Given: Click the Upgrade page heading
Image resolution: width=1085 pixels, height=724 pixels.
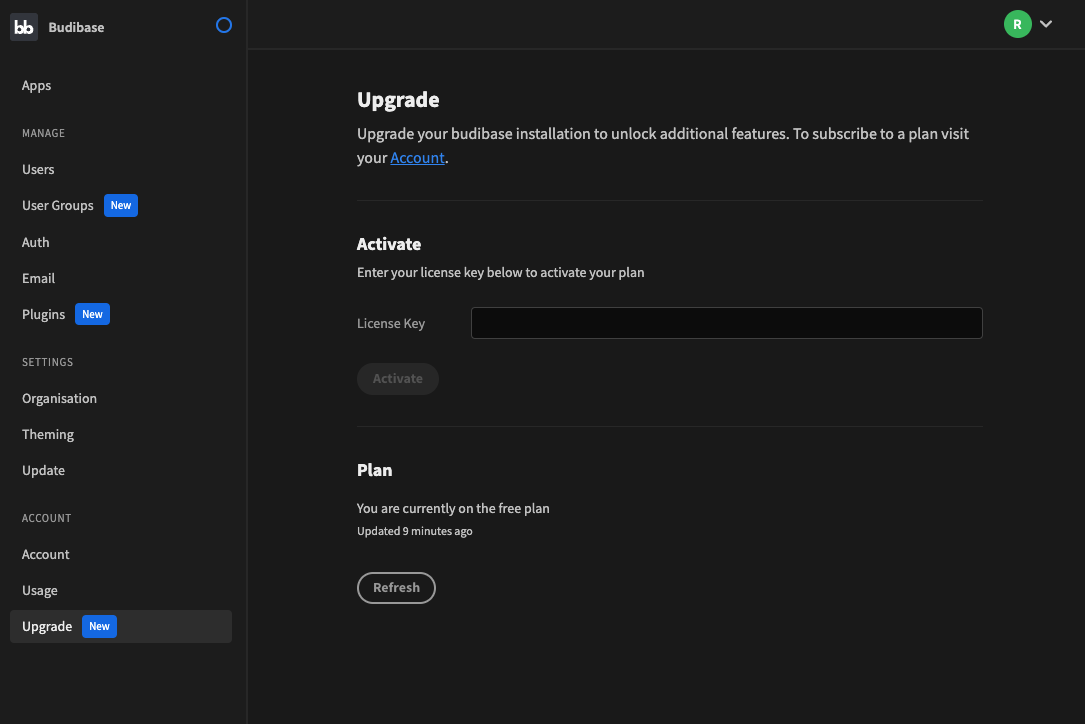Looking at the screenshot, I should coord(398,100).
